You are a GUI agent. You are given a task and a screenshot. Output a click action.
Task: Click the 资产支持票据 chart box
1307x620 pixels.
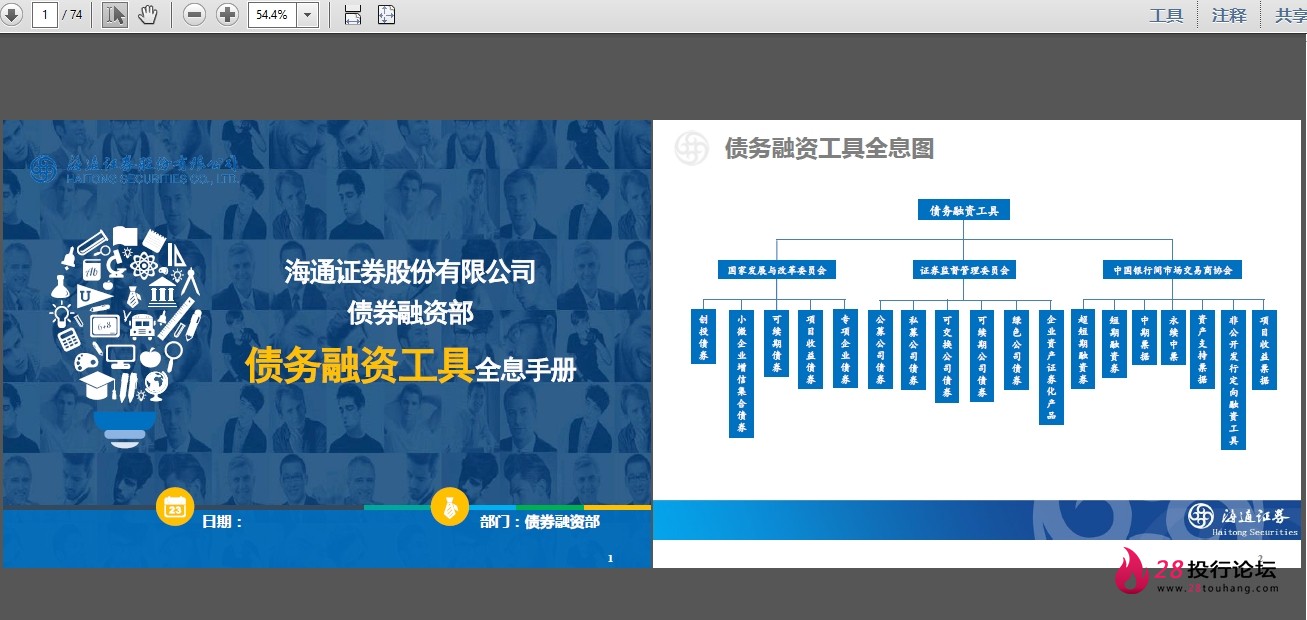(1203, 348)
